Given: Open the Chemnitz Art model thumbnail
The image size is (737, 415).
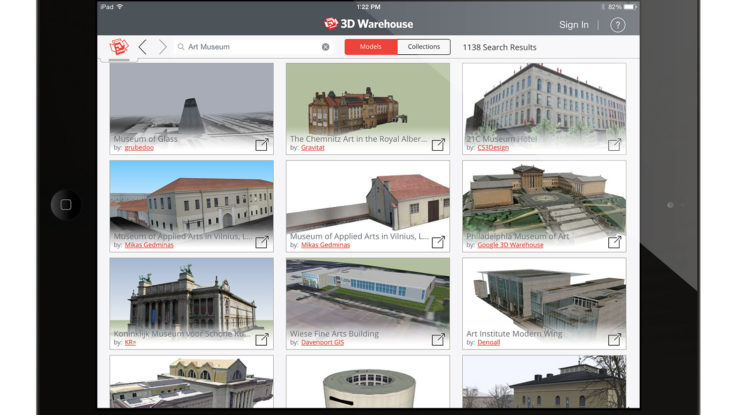Looking at the screenshot, I should pyautogui.click(x=368, y=108).
